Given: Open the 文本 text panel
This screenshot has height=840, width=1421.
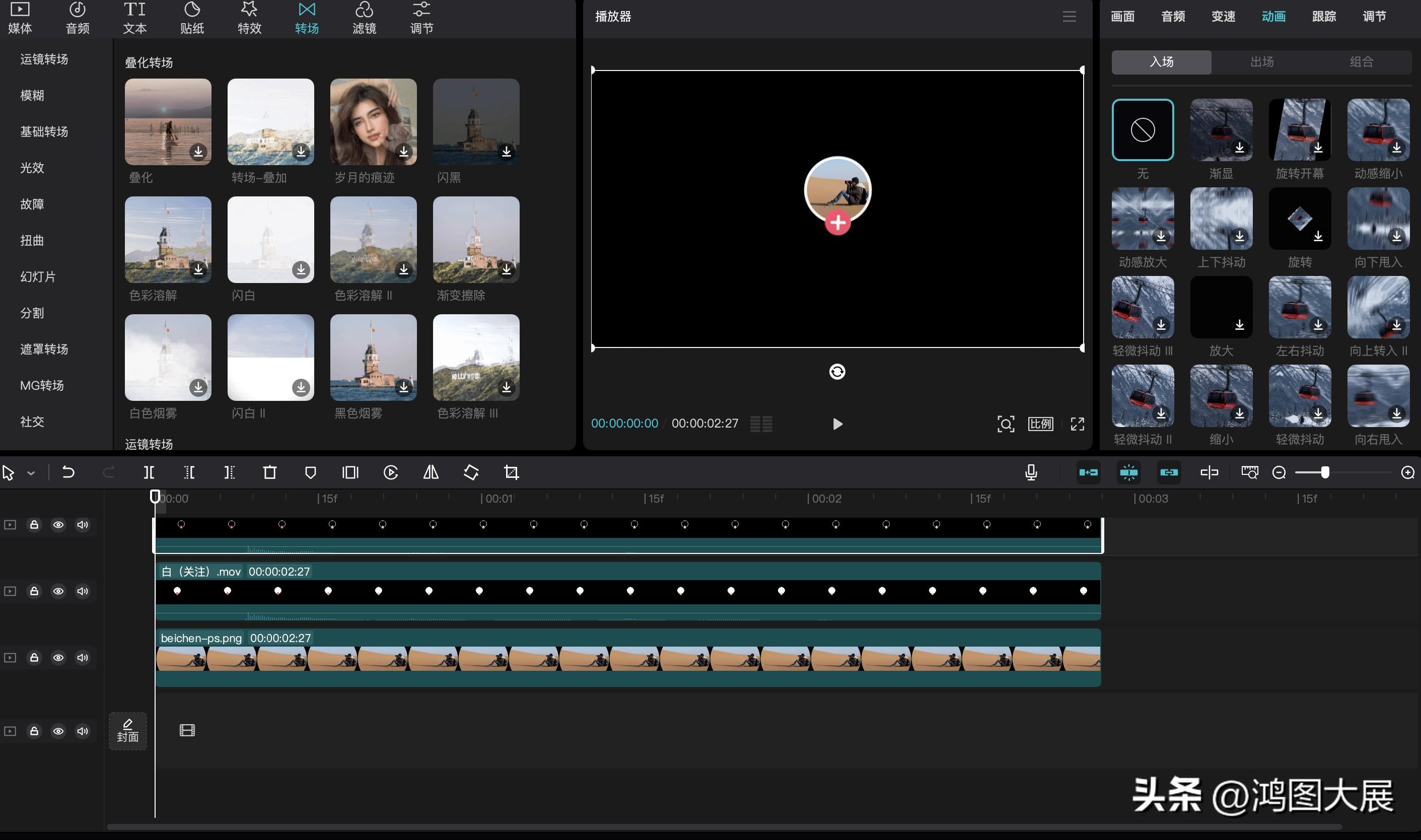Looking at the screenshot, I should 134,18.
